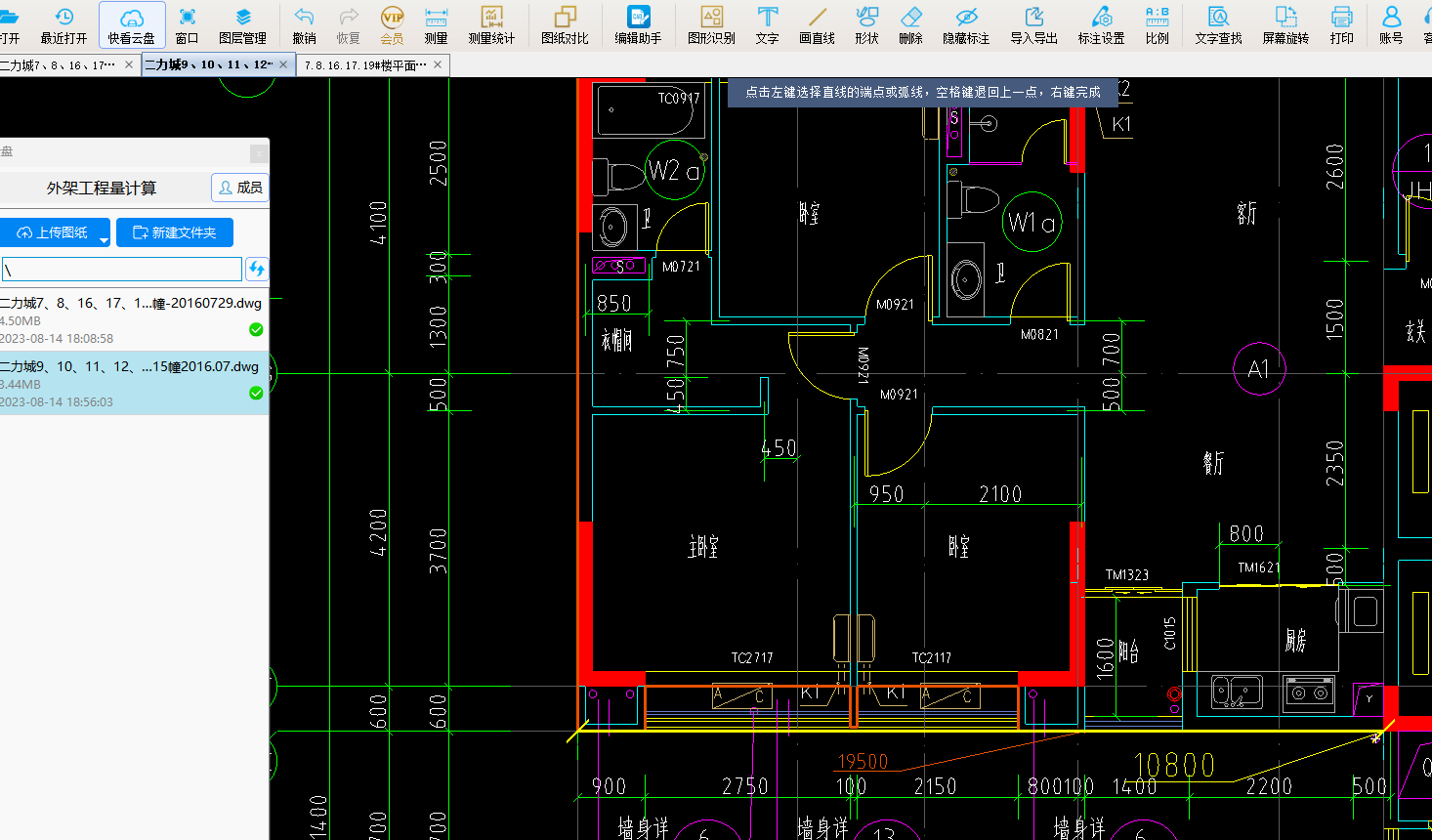This screenshot has width=1432, height=840.
Task: Click the 2100 dimension text
Action: point(1000,494)
